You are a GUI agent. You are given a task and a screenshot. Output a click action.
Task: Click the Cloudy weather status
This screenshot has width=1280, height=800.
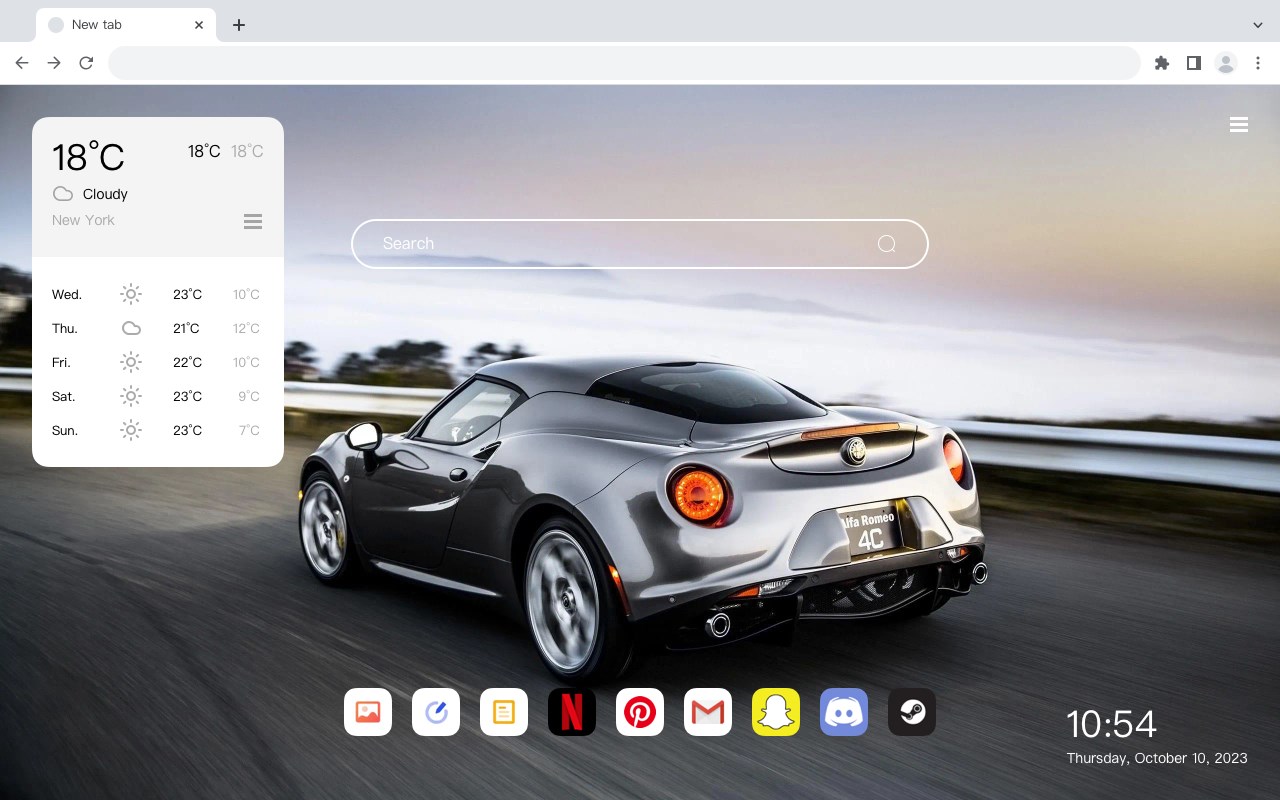105,194
